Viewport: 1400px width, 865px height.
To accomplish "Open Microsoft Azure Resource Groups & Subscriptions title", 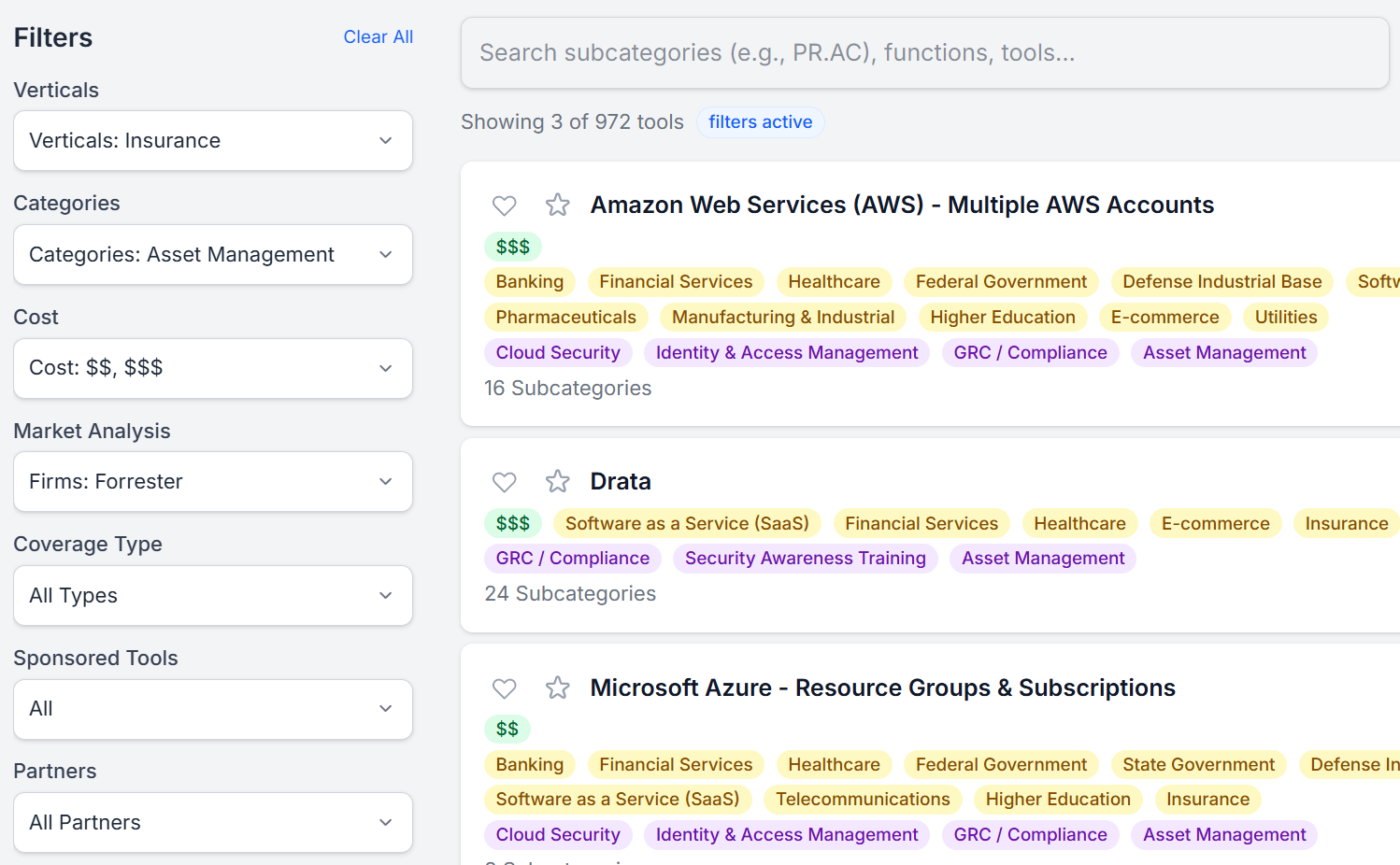I will tap(883, 688).
